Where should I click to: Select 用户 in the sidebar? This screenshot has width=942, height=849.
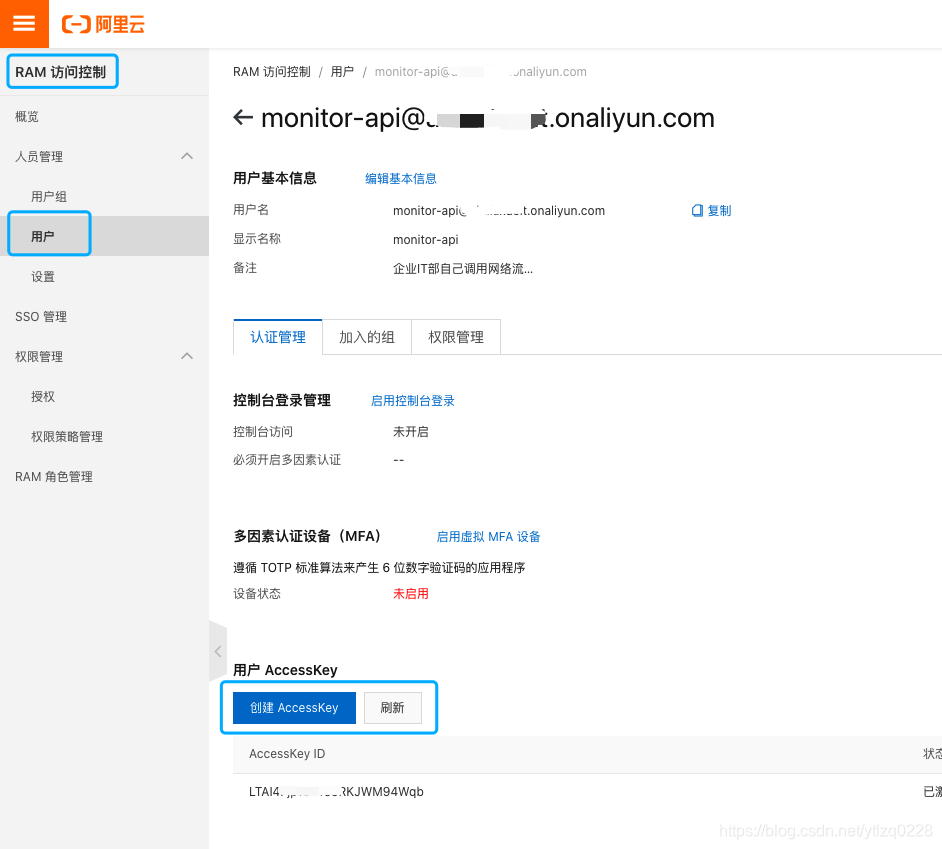coord(43,236)
